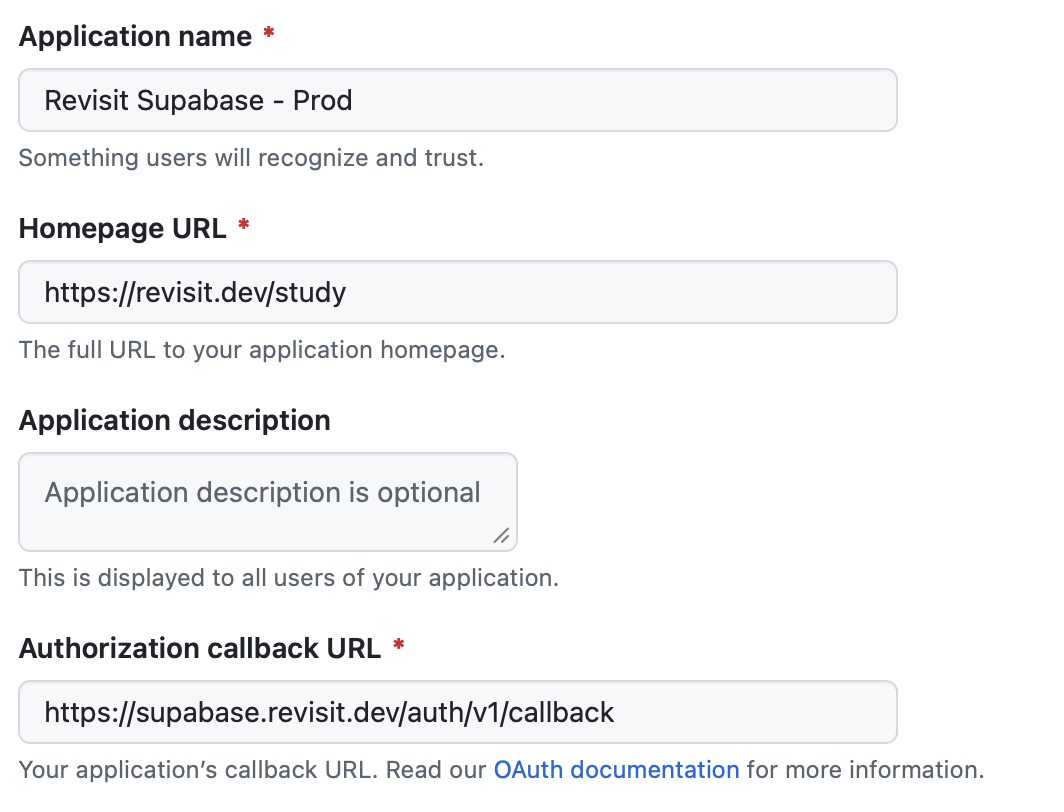Screen dimensions: 1064x812
Task: Click "The full URL to your application homepage" hint
Action: point(261,350)
